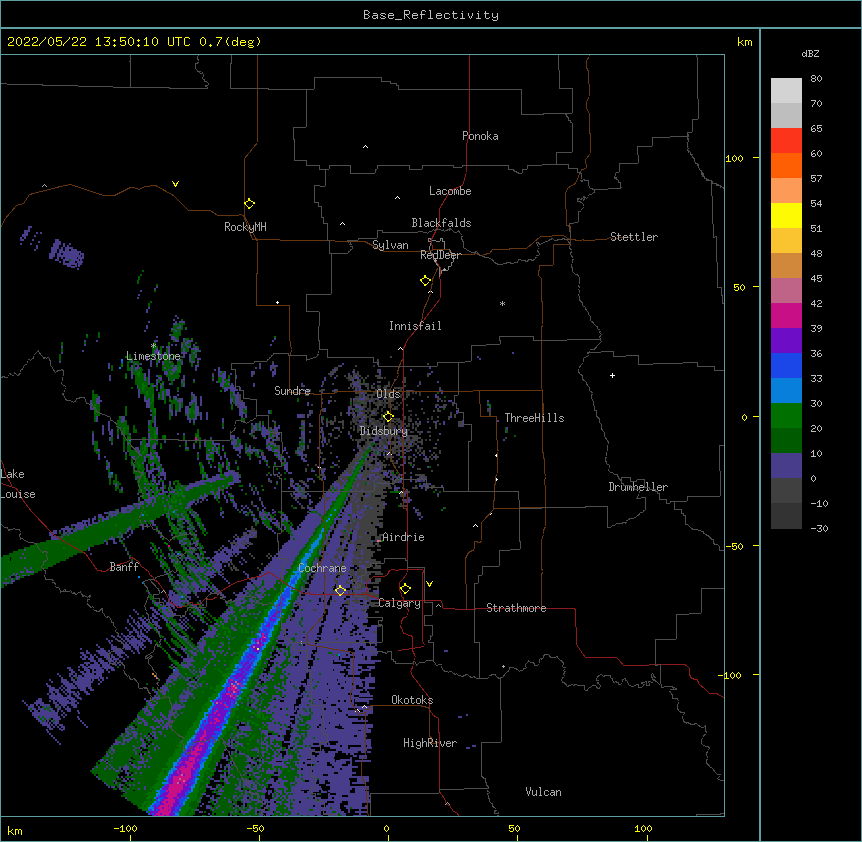Click the Banff label

pos(124,567)
